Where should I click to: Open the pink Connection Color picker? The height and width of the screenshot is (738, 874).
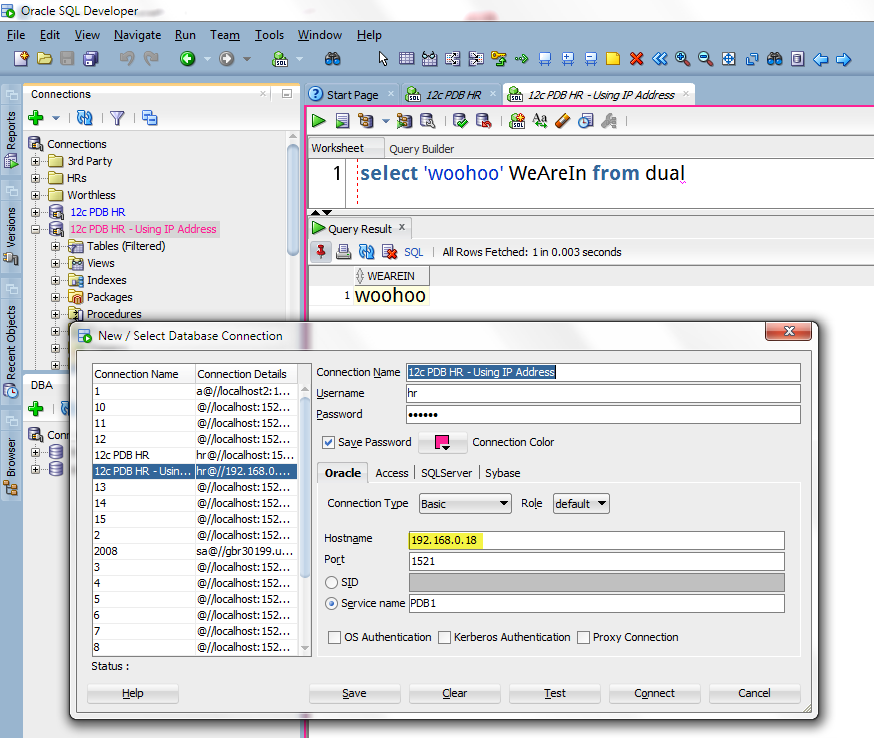[443, 442]
